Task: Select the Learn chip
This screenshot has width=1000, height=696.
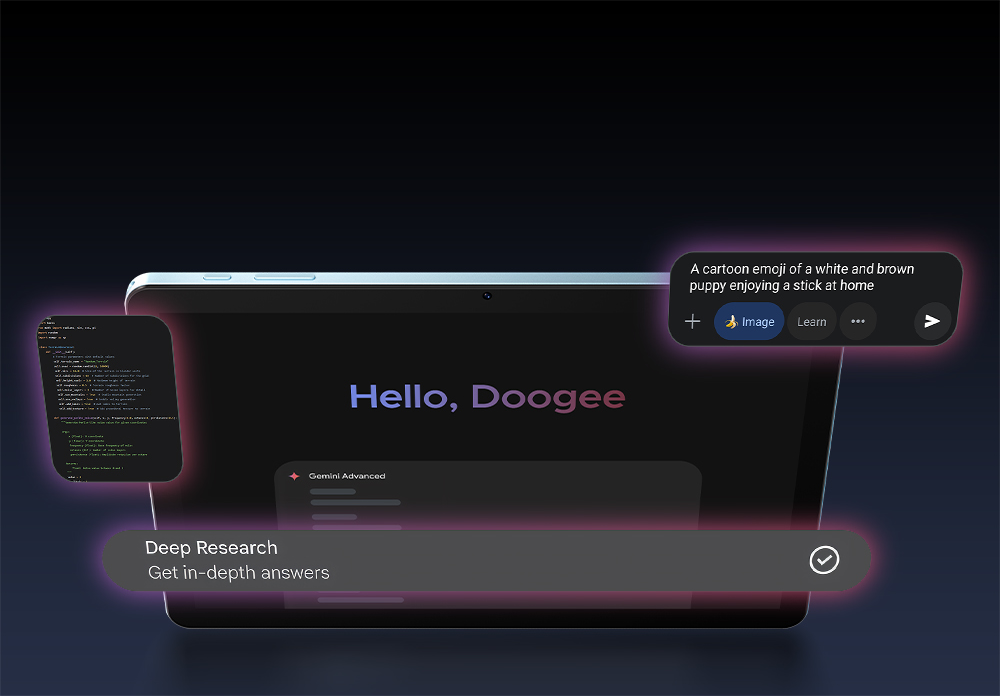Action: 811,321
